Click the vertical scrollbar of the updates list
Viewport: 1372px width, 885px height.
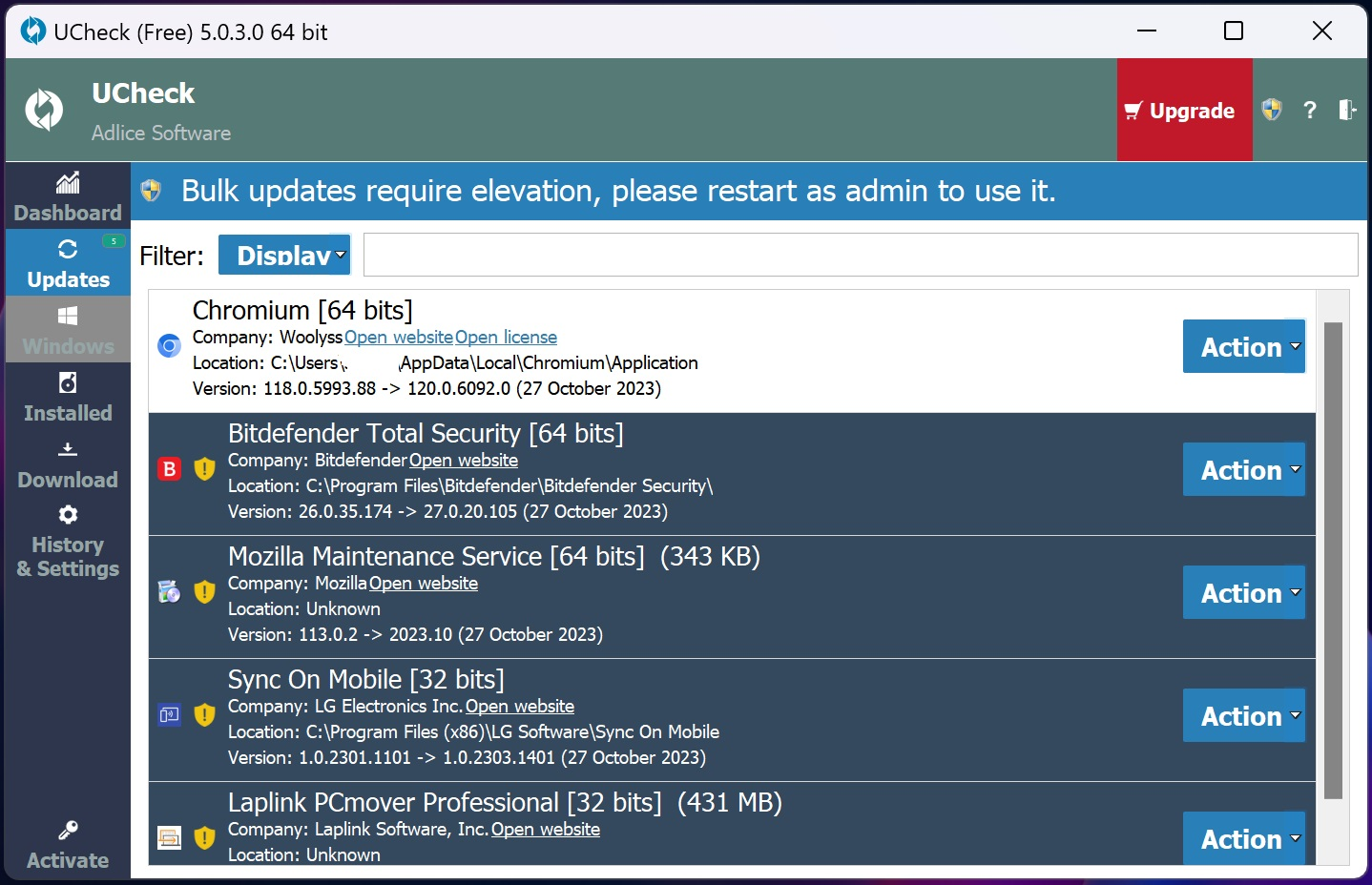[x=1333, y=561]
